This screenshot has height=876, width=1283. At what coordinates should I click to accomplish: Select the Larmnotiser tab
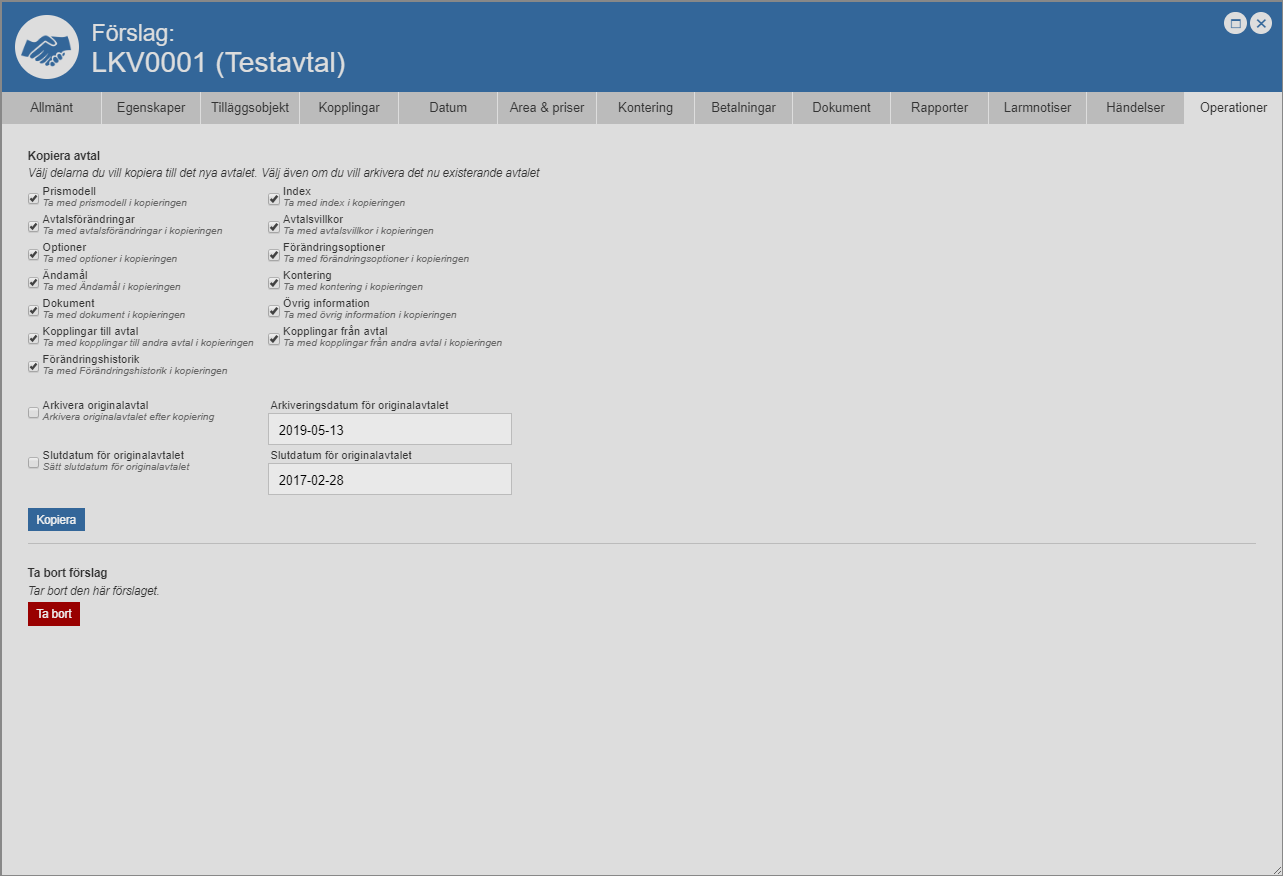pos(1037,108)
